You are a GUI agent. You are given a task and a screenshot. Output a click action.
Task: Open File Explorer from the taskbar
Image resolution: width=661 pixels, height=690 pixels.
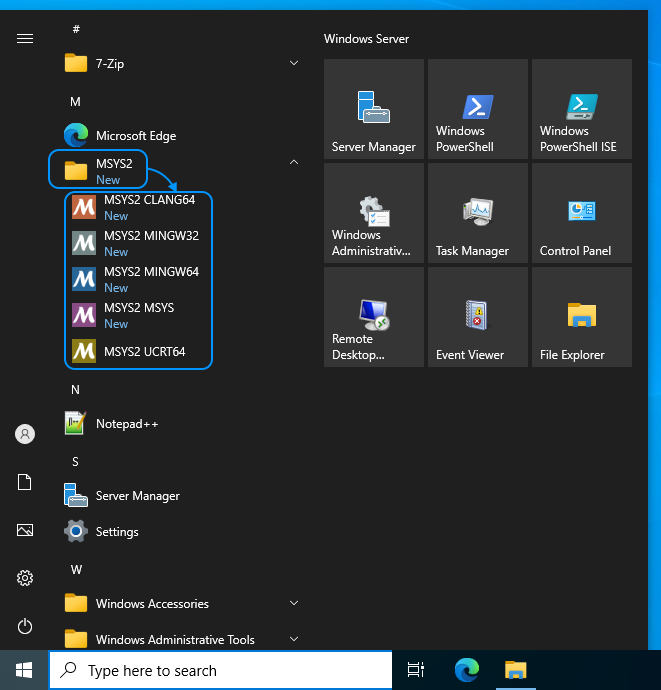click(515, 670)
